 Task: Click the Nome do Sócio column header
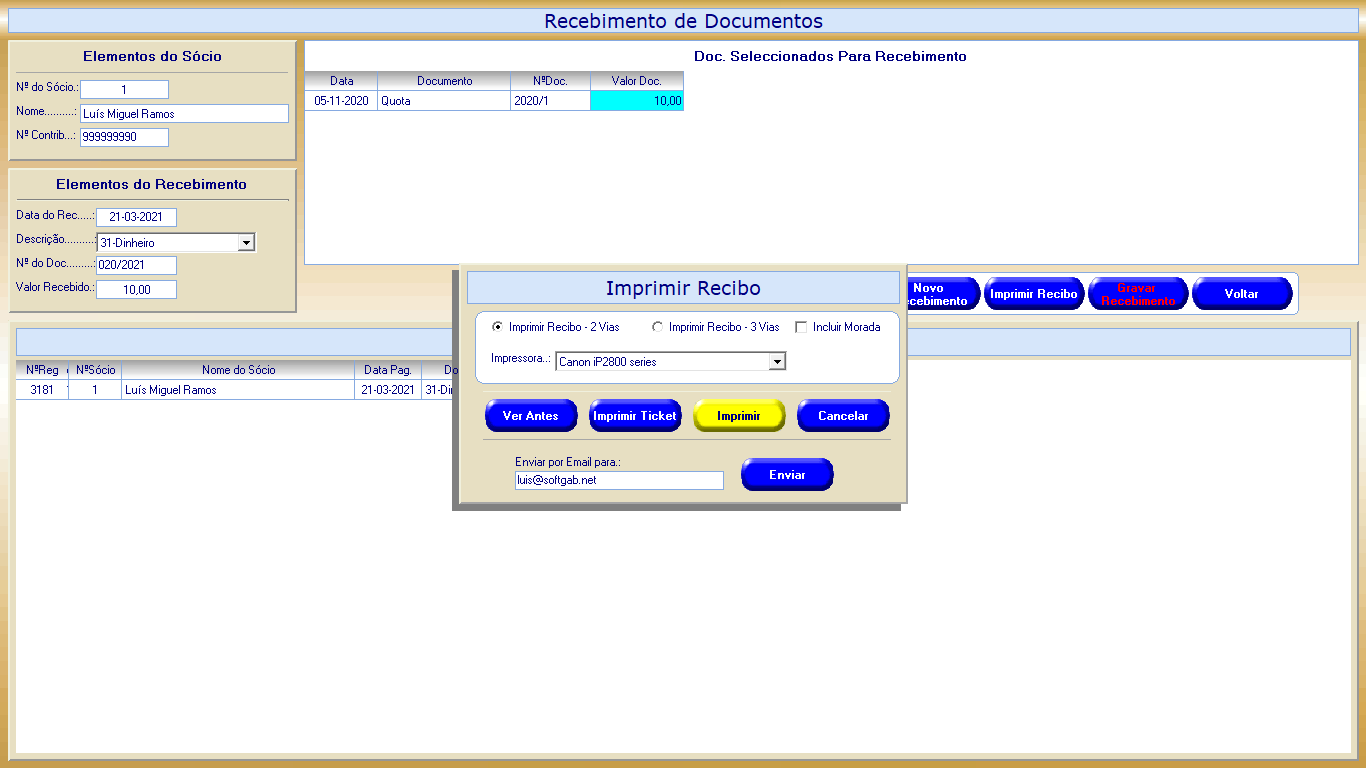click(x=238, y=370)
